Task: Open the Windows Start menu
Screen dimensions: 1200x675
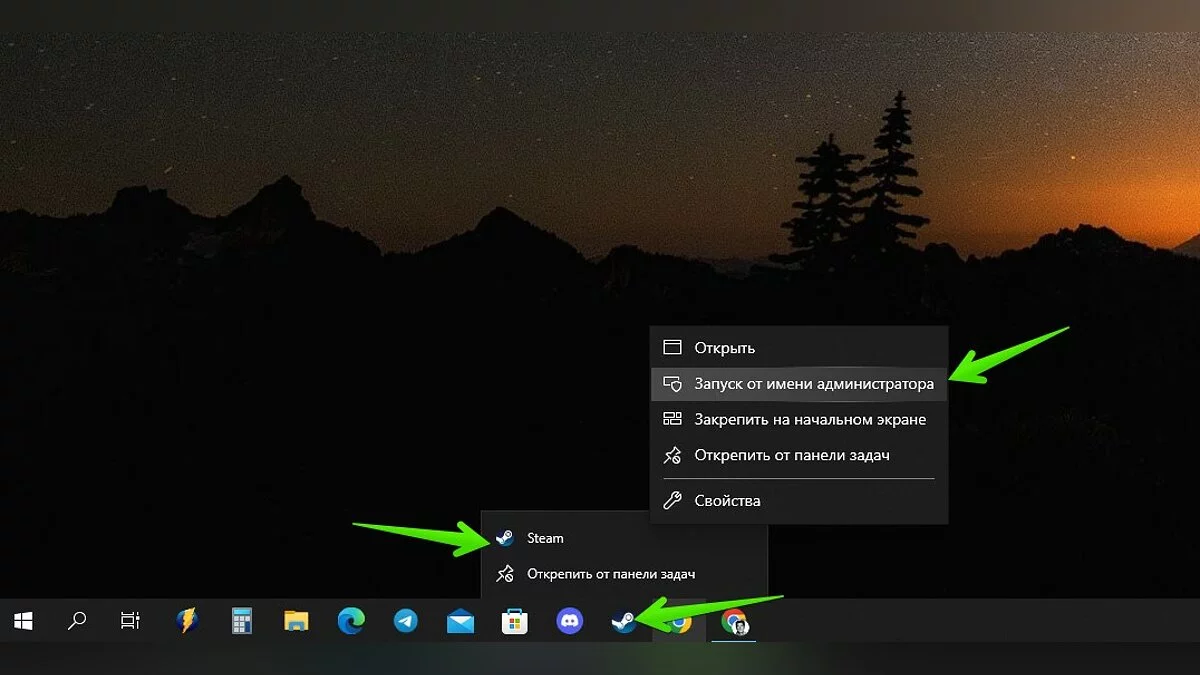Action: coord(24,621)
